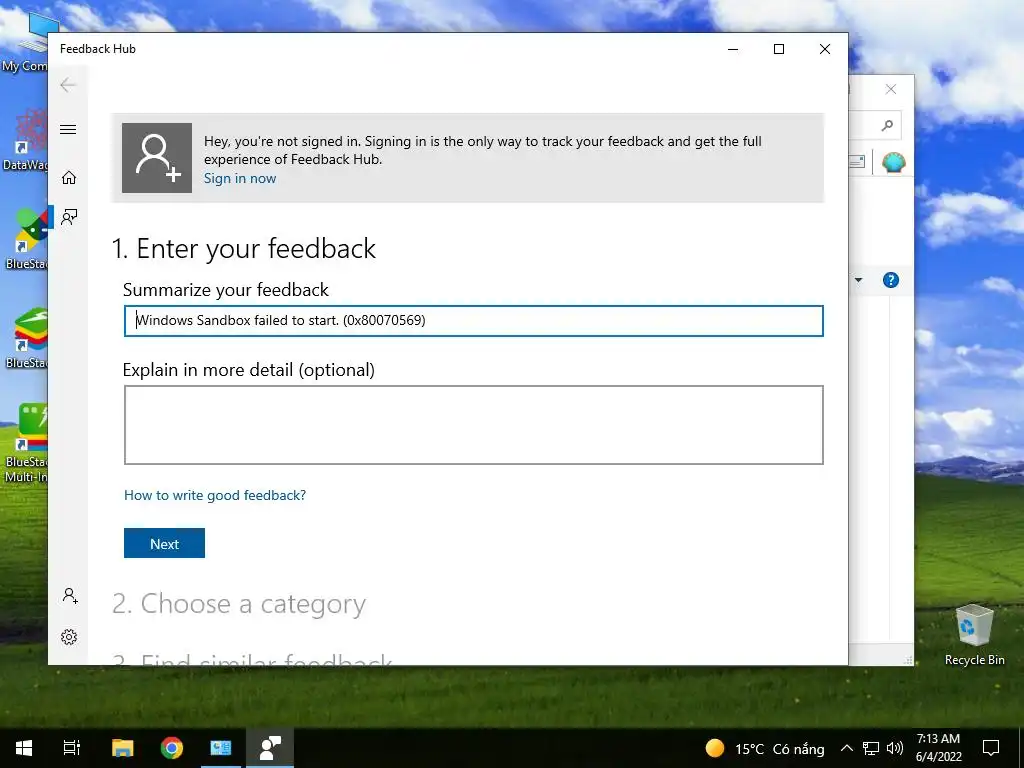Click the sidebar add account icon
The image size is (1024, 768).
[70, 596]
